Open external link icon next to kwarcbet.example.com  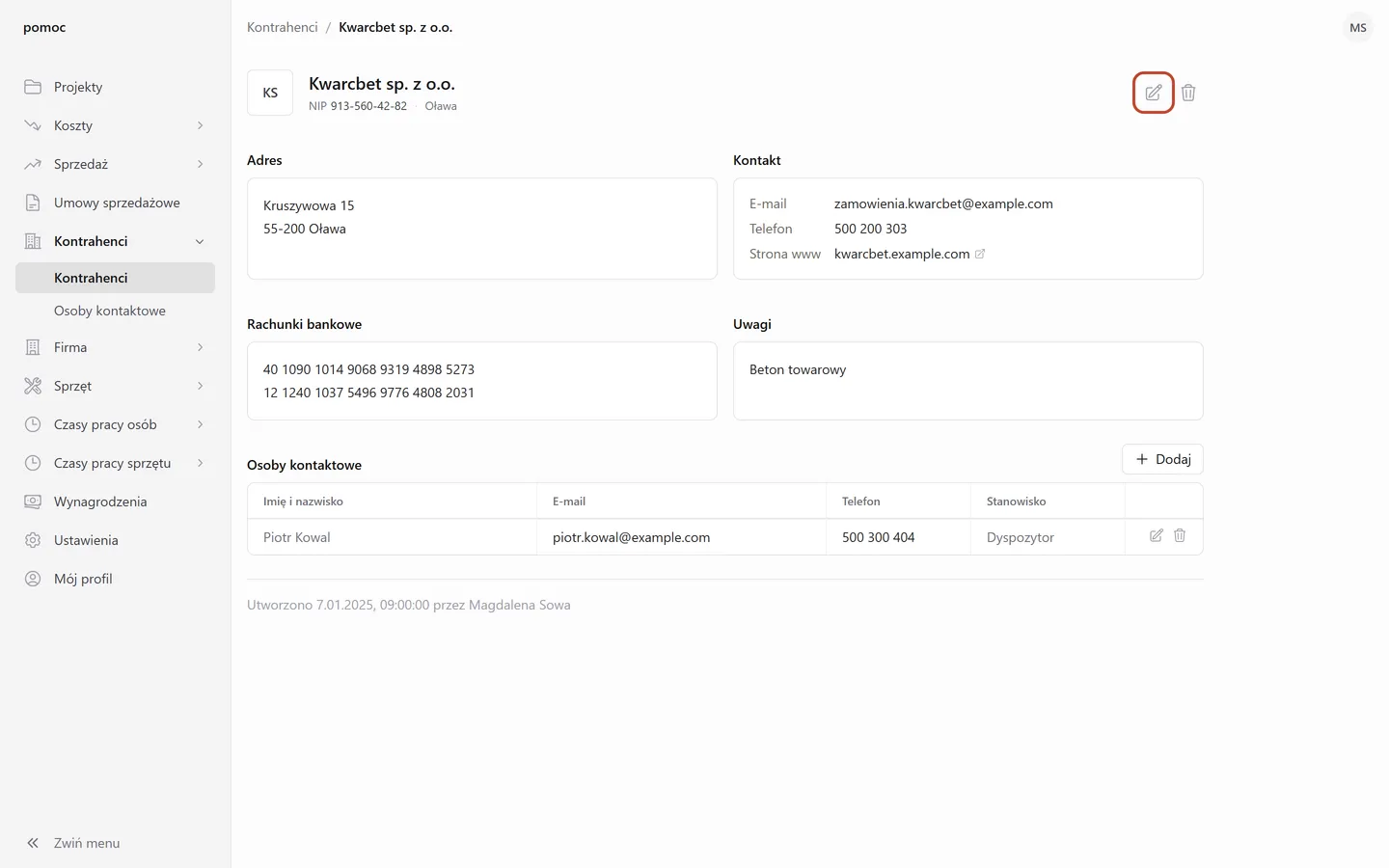[x=980, y=254]
